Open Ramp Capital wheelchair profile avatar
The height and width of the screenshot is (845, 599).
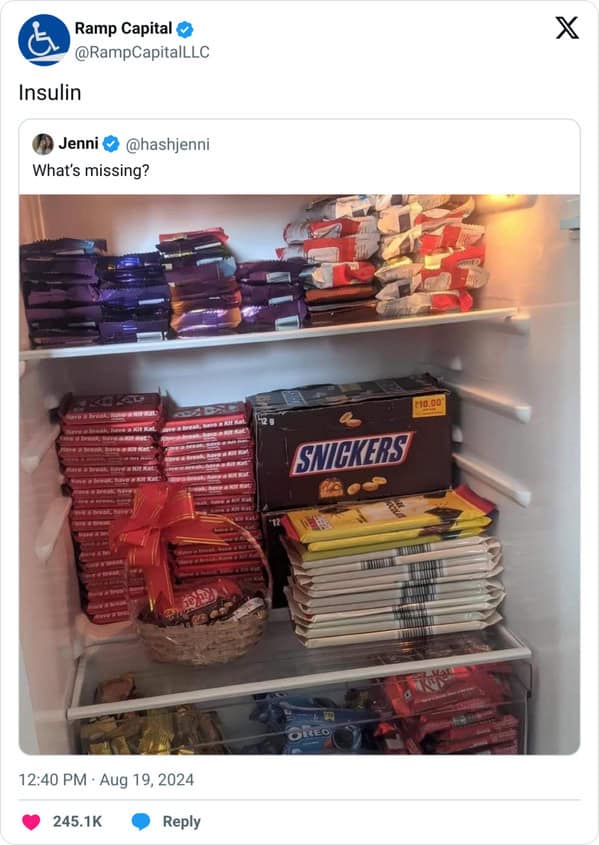click(44, 40)
